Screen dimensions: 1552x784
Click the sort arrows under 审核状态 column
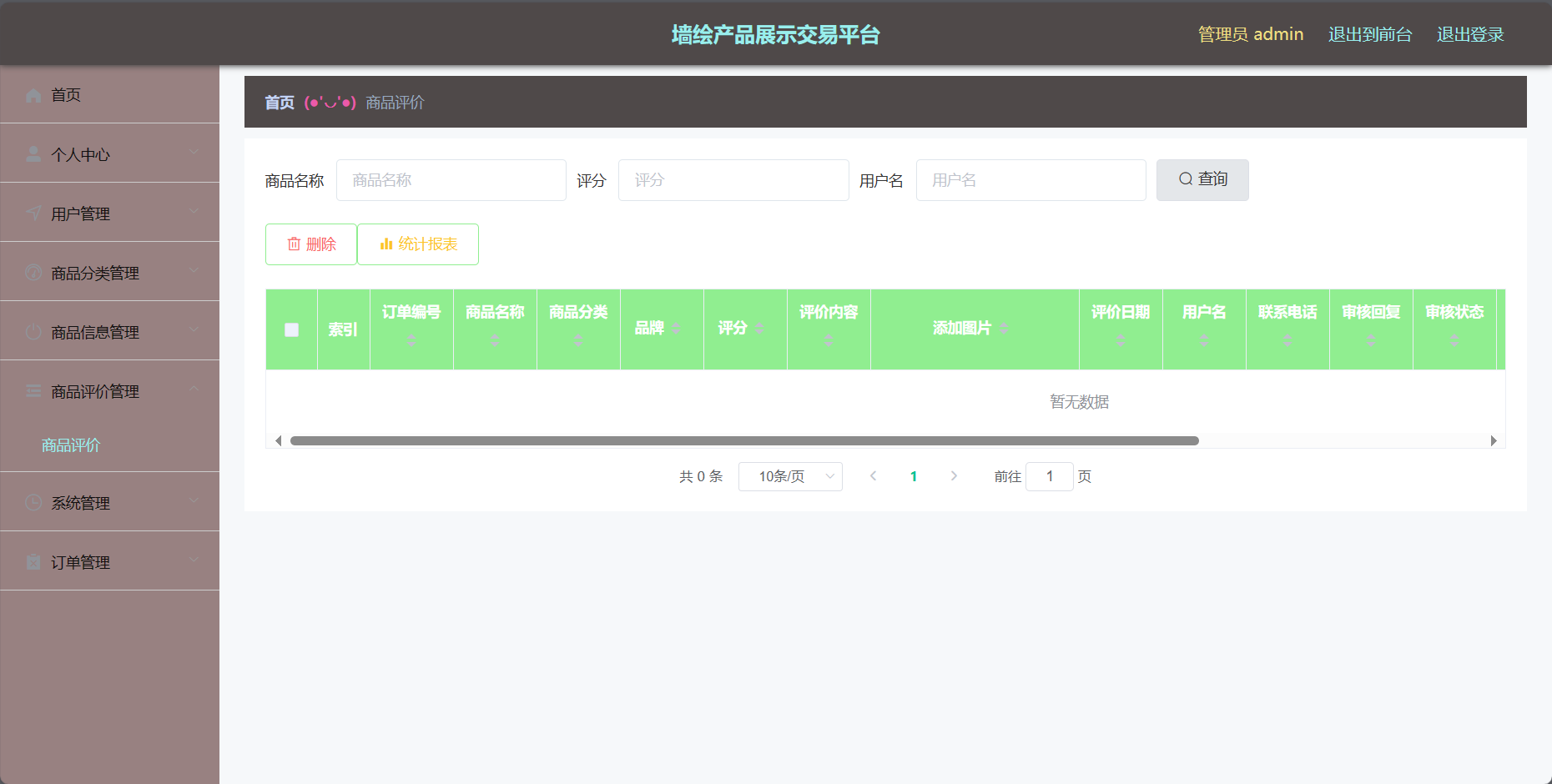click(1454, 340)
